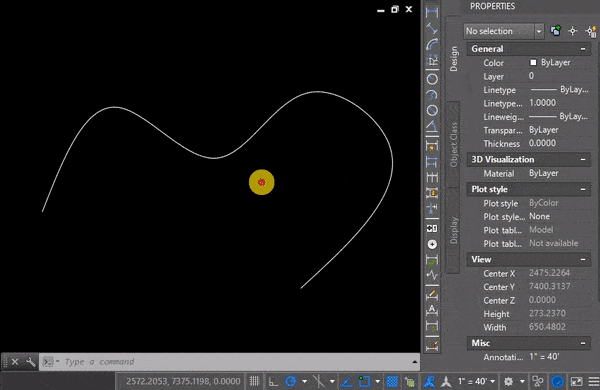Screen dimensions: 600x390
Task: Toggle Clean Screen mode
Action: (x=576, y=381)
